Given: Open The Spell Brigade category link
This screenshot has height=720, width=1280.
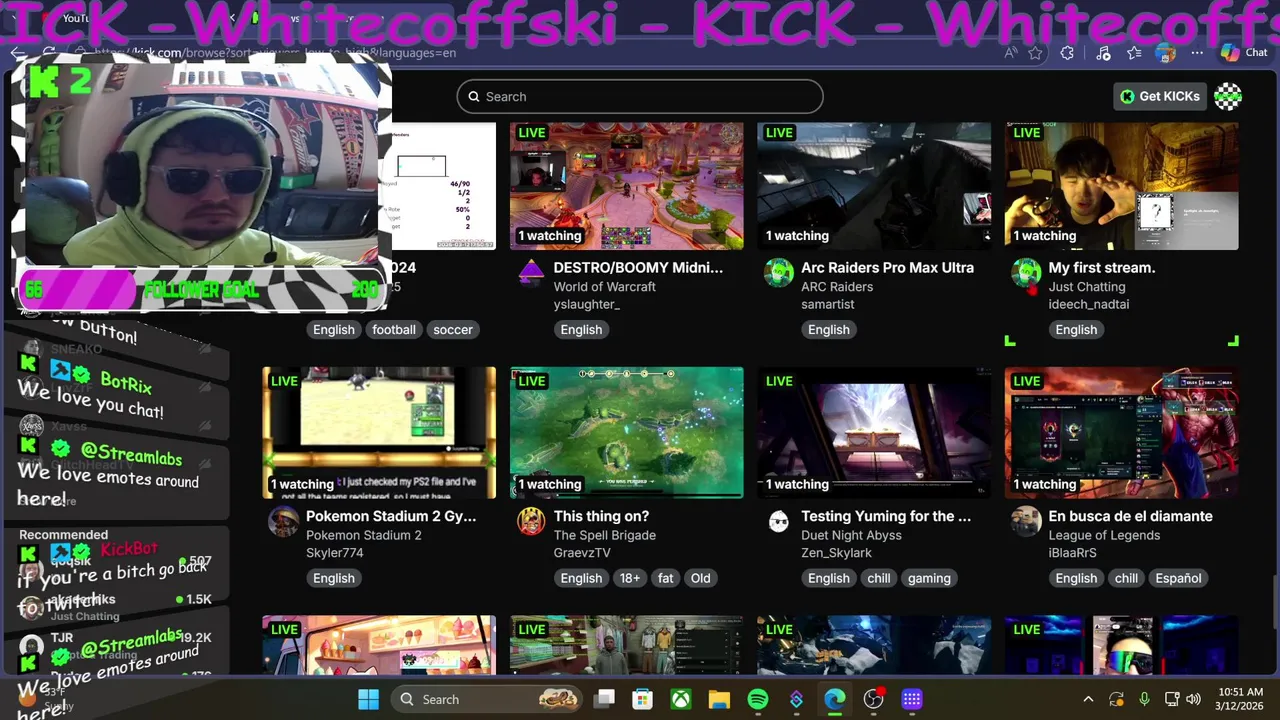Looking at the screenshot, I should click(x=605, y=535).
